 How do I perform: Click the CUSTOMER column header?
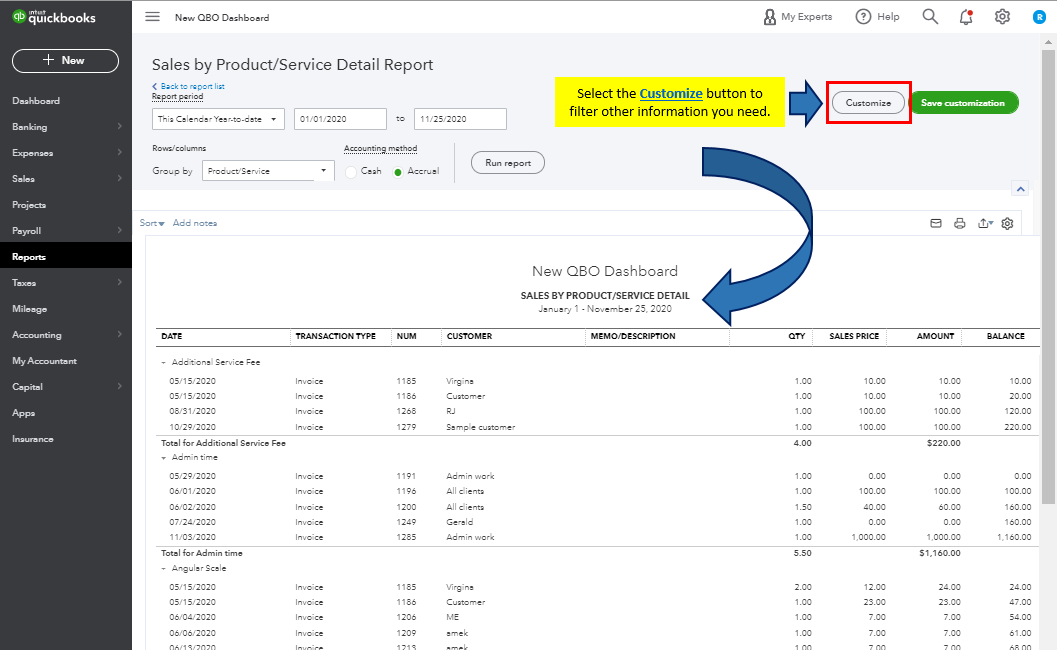(469, 336)
